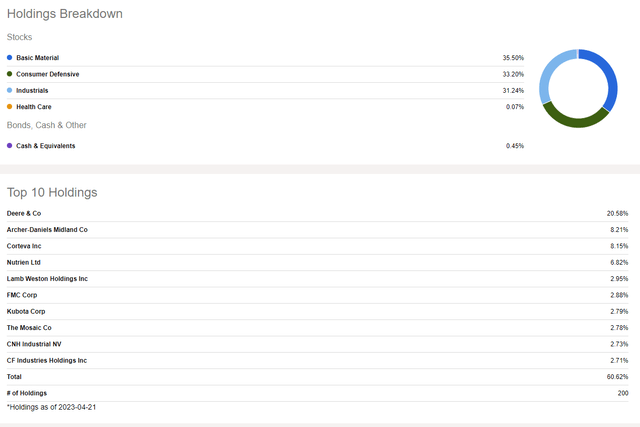Click the light blue Industrials legend dot
Screen dimensions: 640x427
pos(9,90)
